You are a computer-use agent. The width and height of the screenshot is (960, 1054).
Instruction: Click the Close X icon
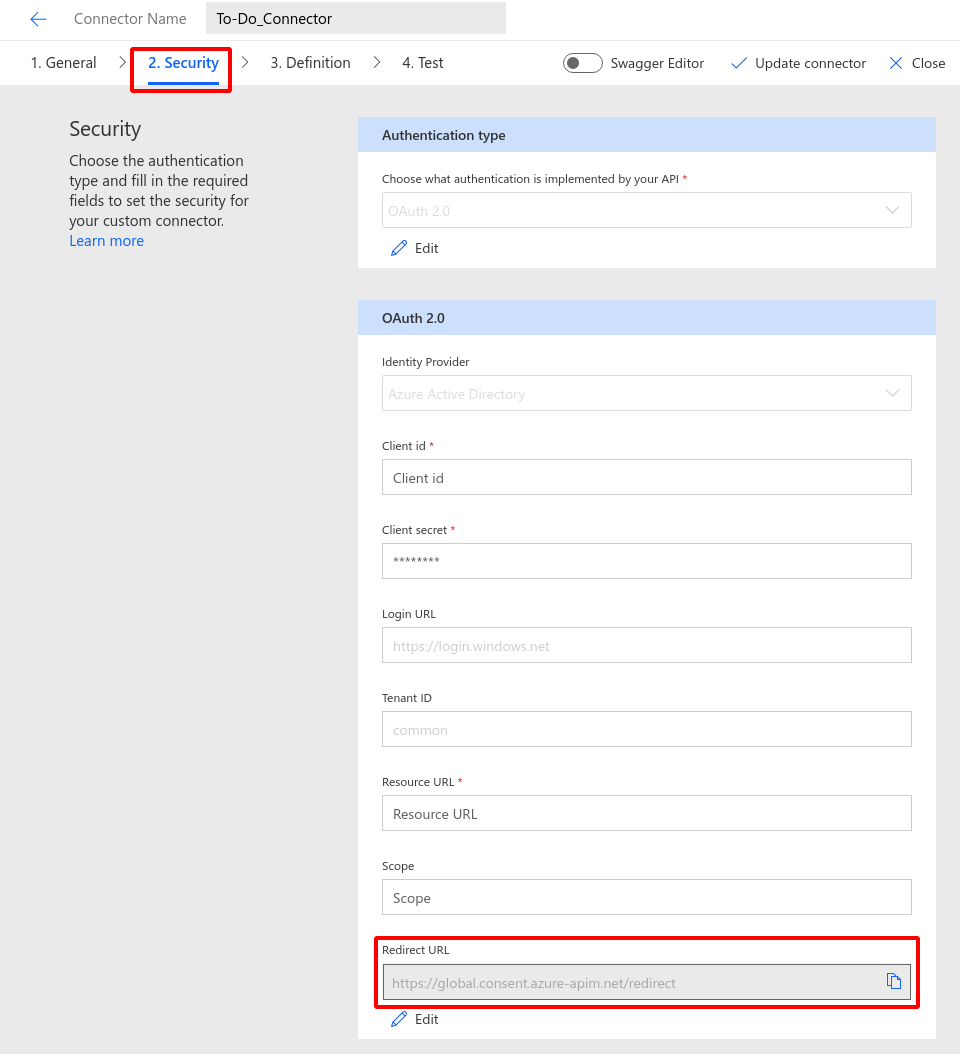(x=895, y=63)
